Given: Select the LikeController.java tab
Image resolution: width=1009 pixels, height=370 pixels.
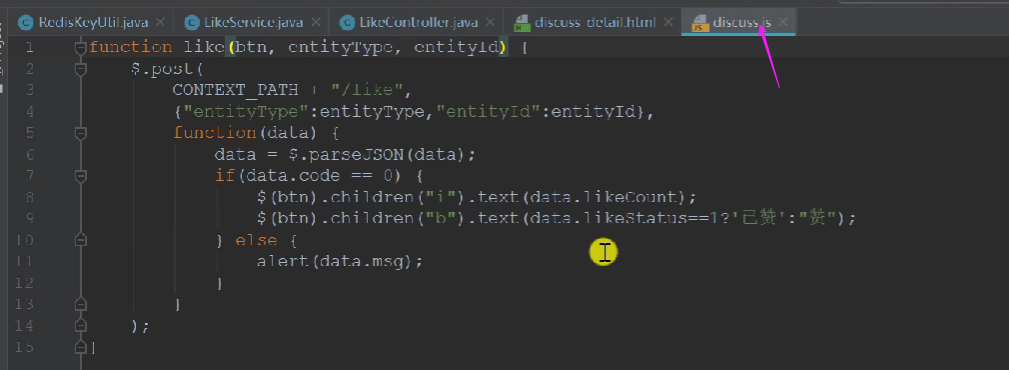Looking at the screenshot, I should [x=418, y=23].
